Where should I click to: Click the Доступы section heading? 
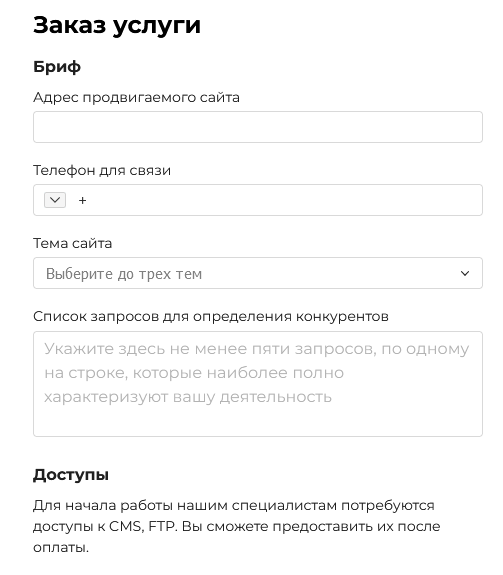tap(71, 475)
